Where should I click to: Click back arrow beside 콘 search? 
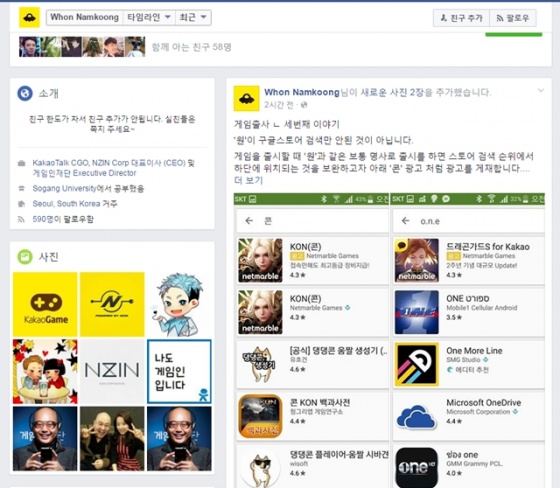(x=249, y=221)
